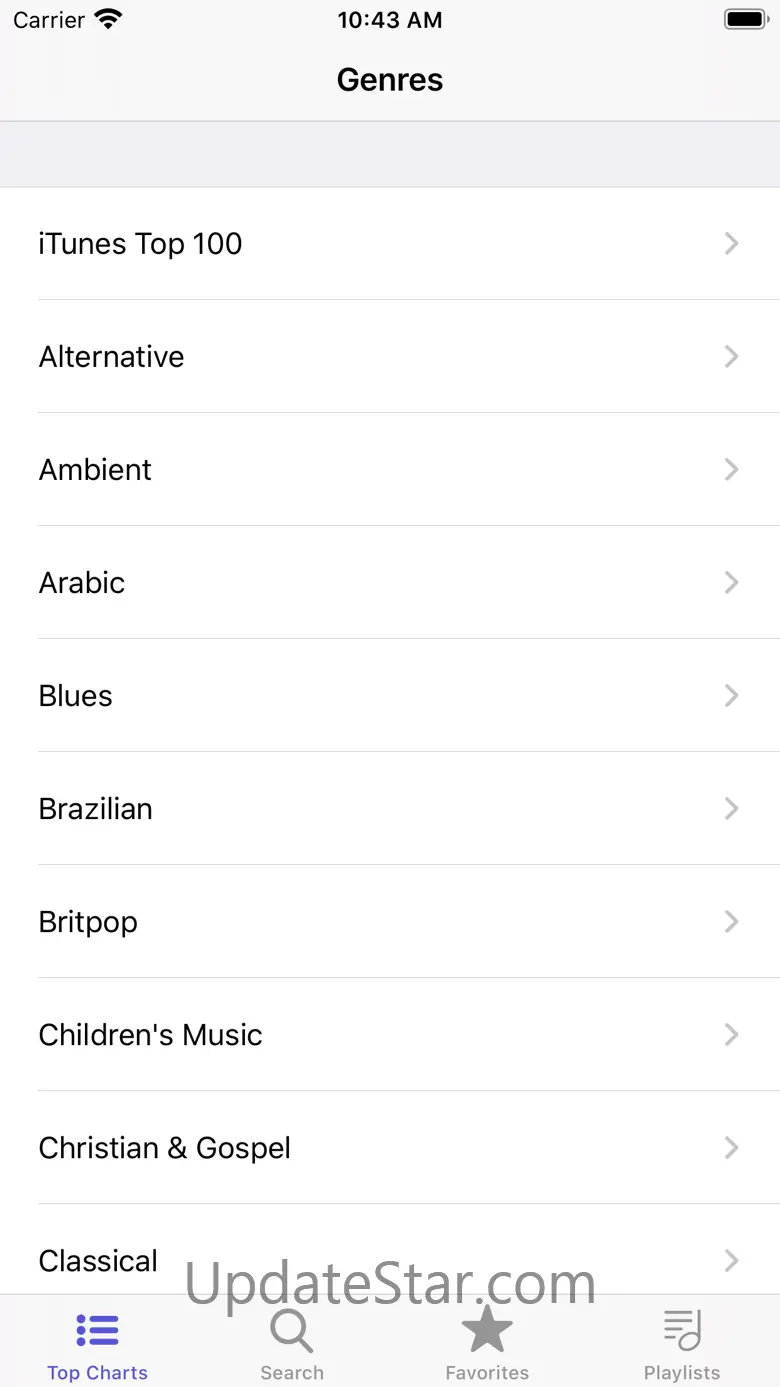The height and width of the screenshot is (1387, 780).
Task: Switch to the Playlists tab label
Action: tap(682, 1373)
